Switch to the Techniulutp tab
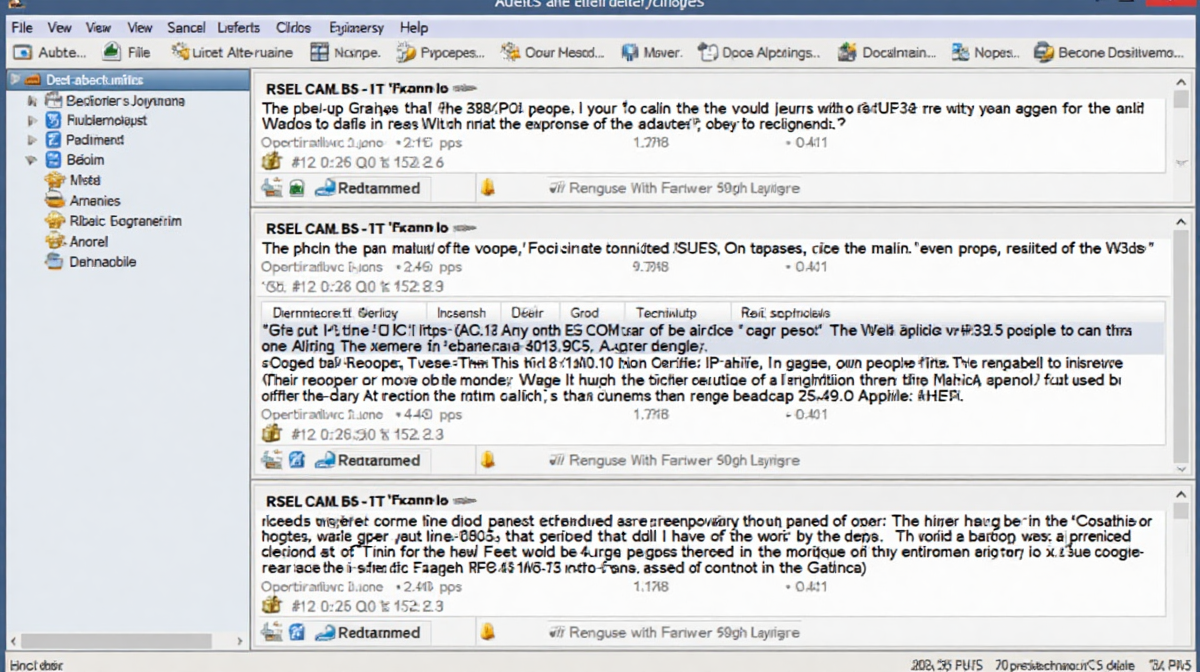Screen dimensions: 1200x672 (x=668, y=312)
